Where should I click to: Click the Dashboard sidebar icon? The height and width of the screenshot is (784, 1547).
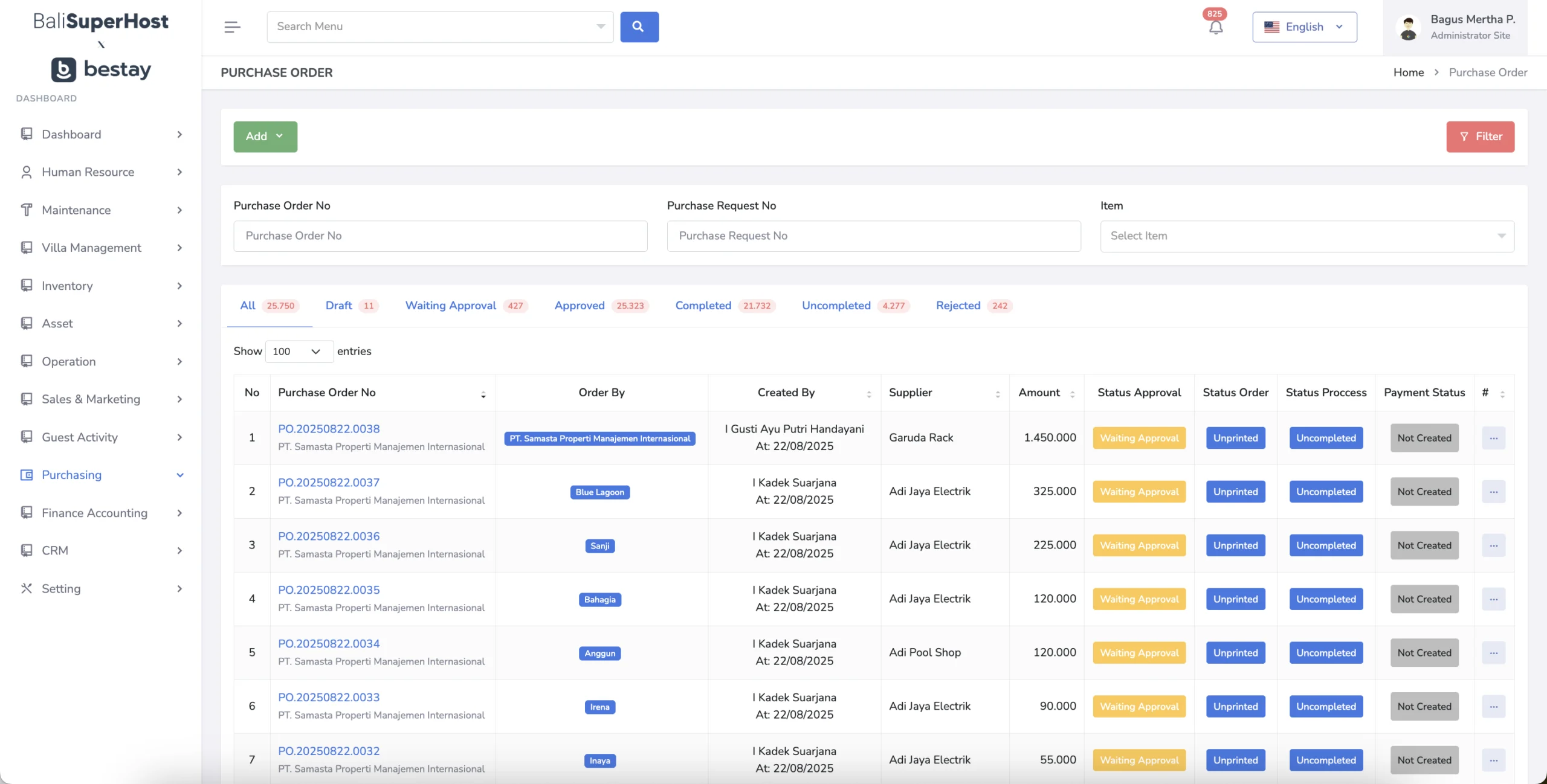tap(26, 134)
